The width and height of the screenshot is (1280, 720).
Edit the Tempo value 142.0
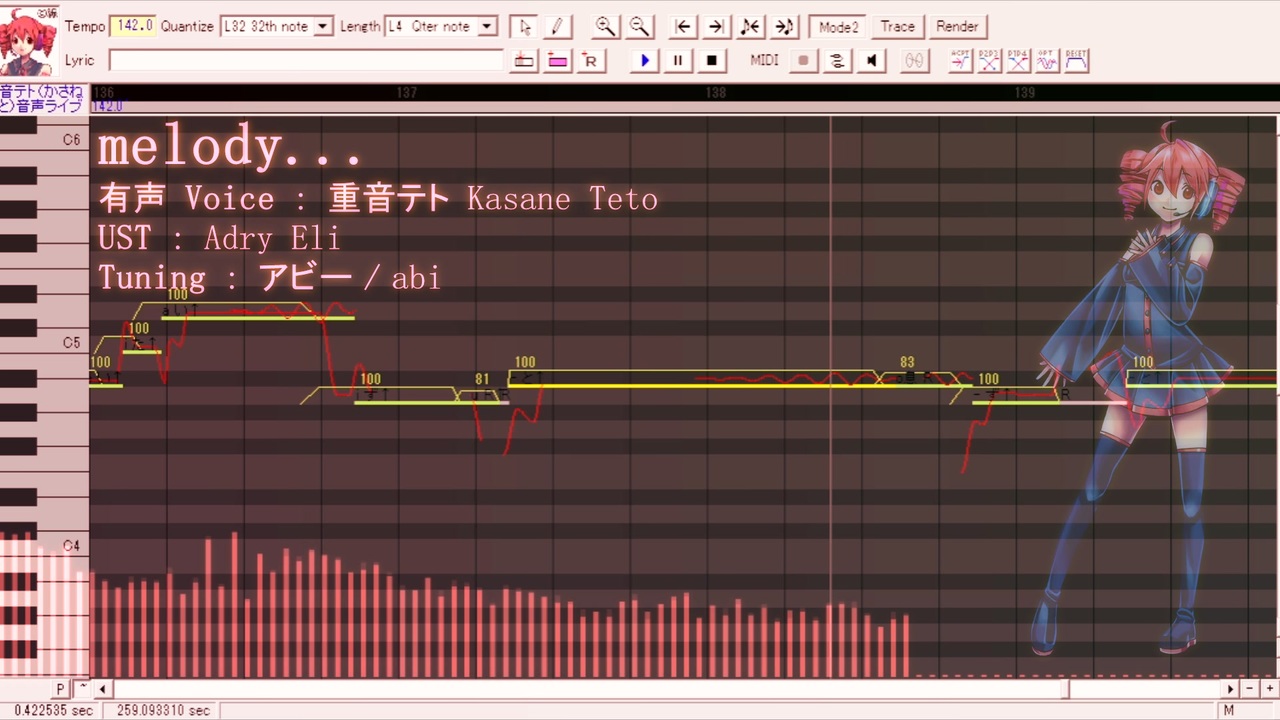coord(134,26)
